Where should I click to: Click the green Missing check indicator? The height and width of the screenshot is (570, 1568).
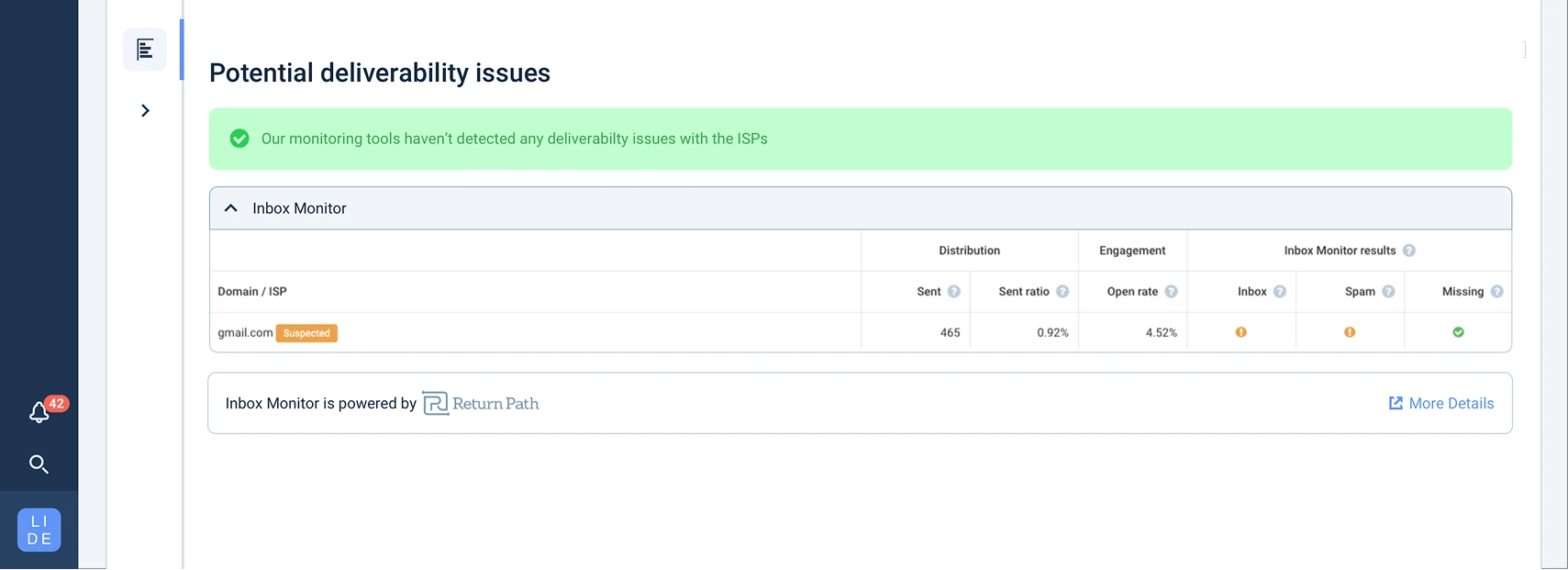[1459, 332]
